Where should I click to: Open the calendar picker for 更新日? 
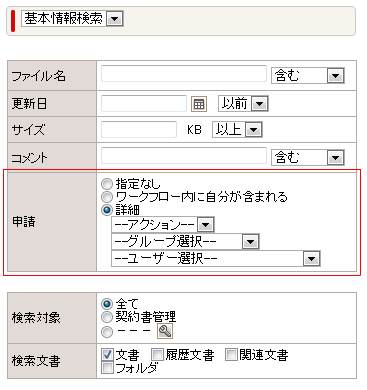[199, 104]
